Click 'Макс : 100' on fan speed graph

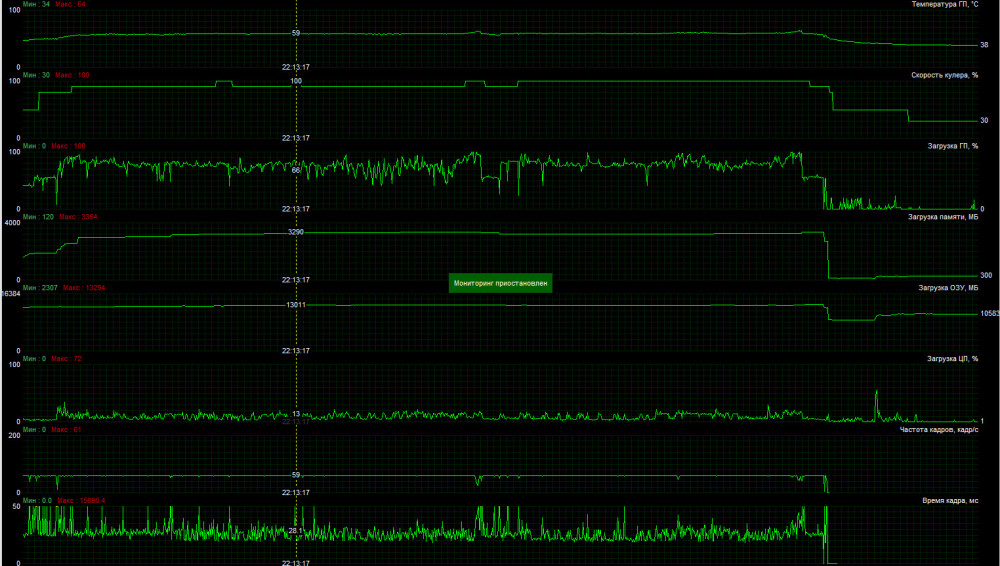[x=72, y=75]
